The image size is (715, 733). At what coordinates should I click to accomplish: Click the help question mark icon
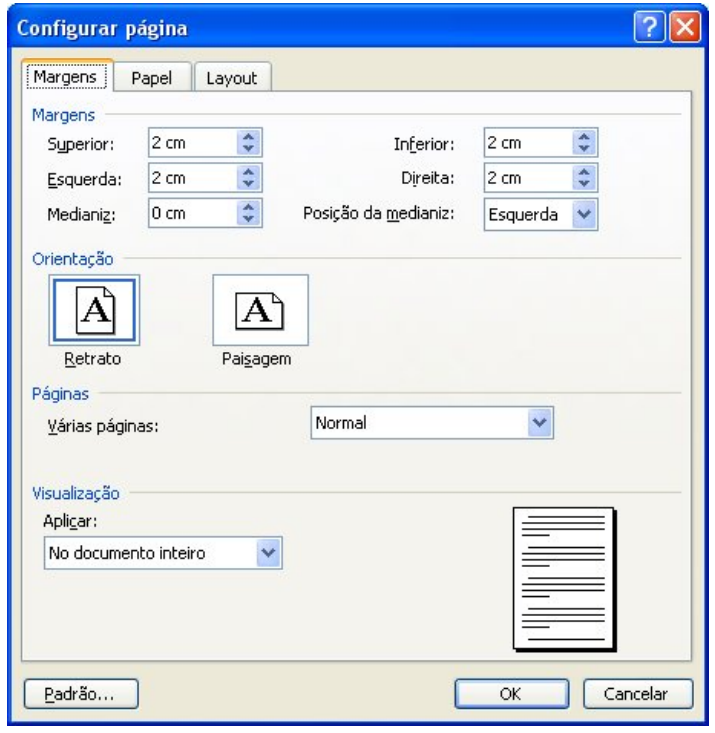(x=657, y=21)
